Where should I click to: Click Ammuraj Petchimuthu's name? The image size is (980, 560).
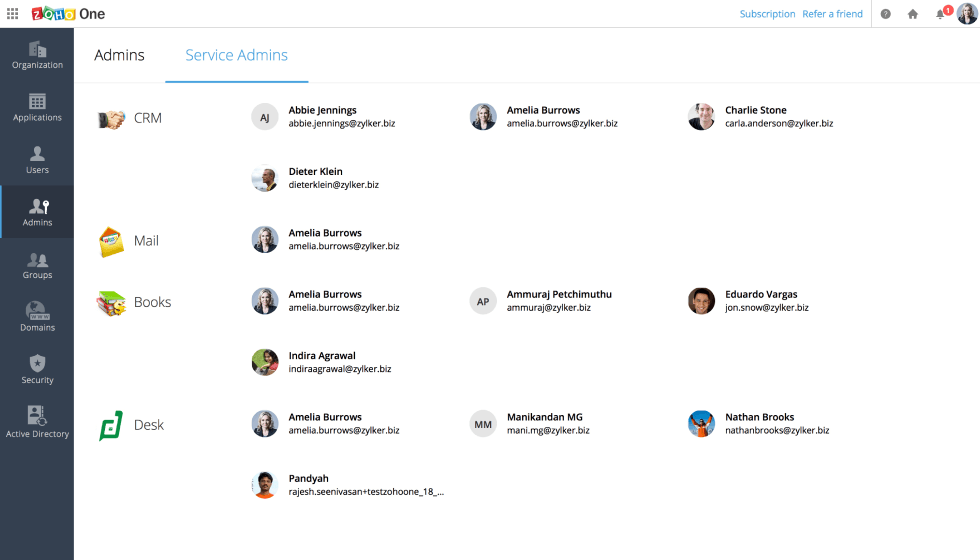559,294
